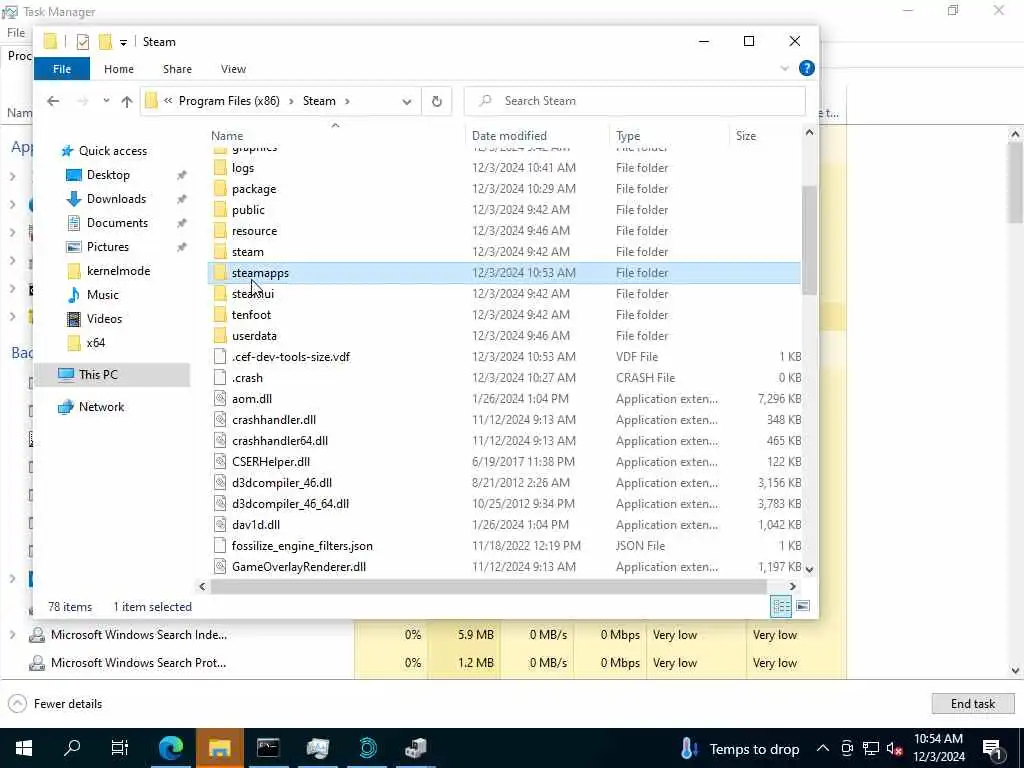Click End task button in Task Manager
Image resolution: width=1024 pixels, height=768 pixels.
click(972, 704)
